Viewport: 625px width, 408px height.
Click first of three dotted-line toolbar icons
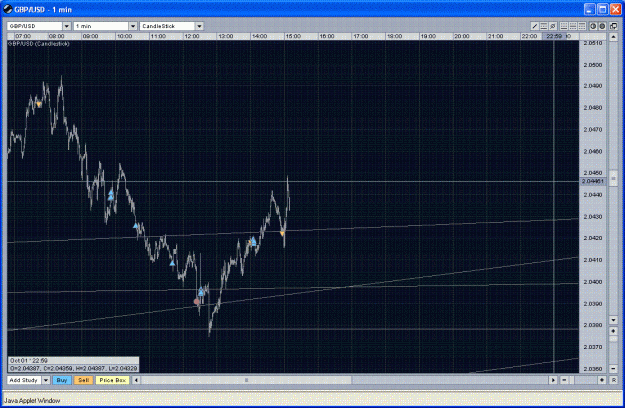click(x=564, y=26)
